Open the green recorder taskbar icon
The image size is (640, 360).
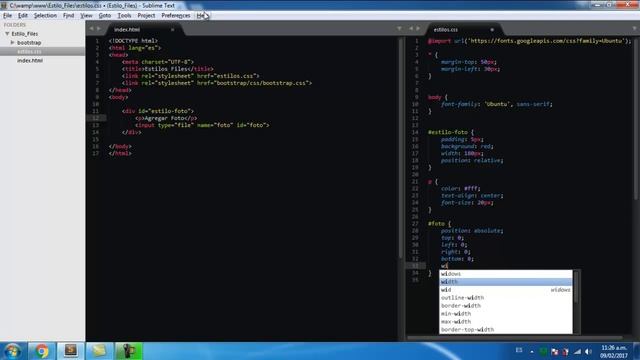(129, 351)
